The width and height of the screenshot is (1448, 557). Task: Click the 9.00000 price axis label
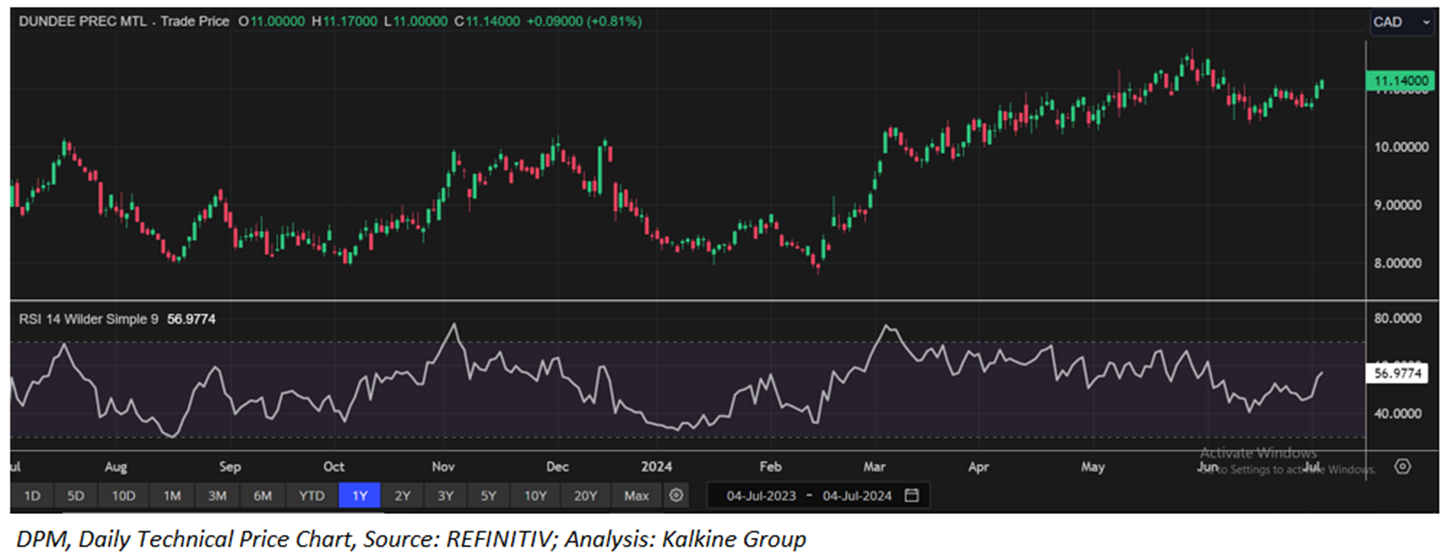point(1399,204)
